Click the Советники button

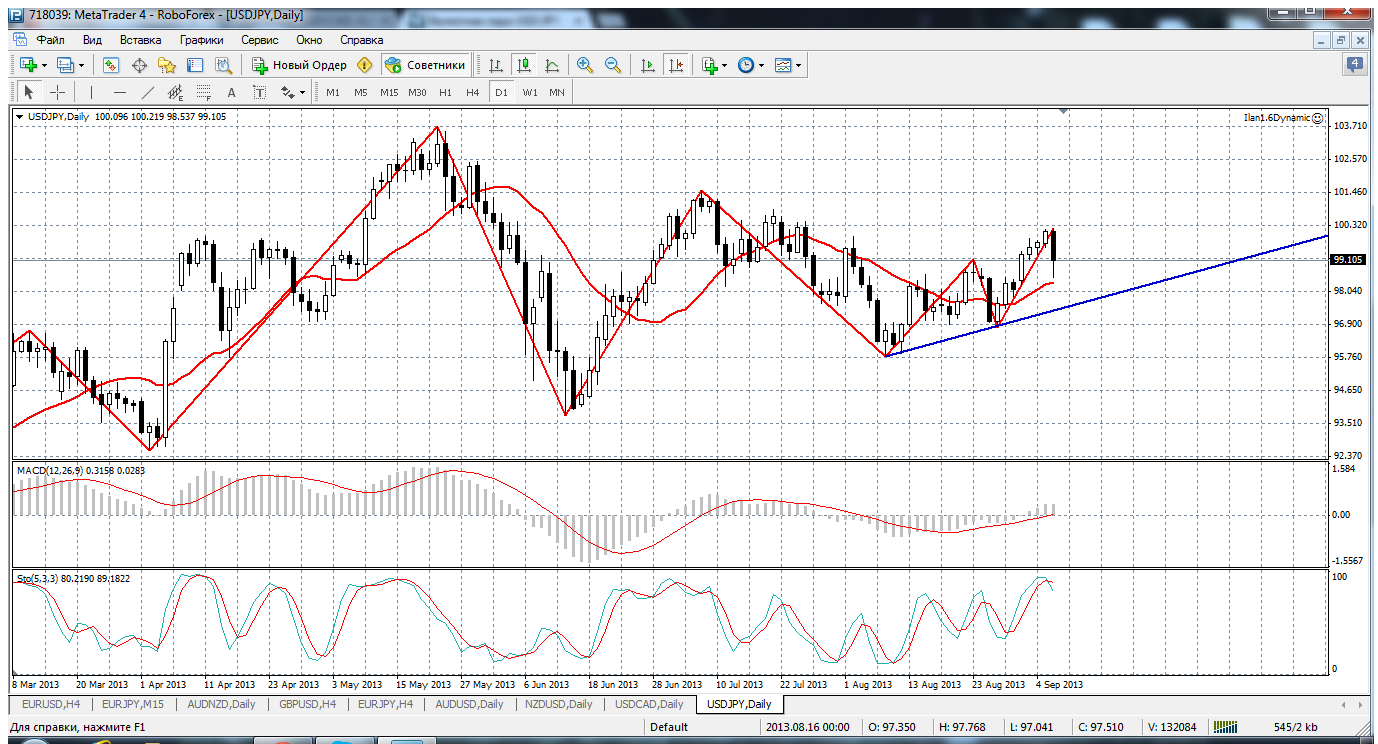tap(426, 65)
